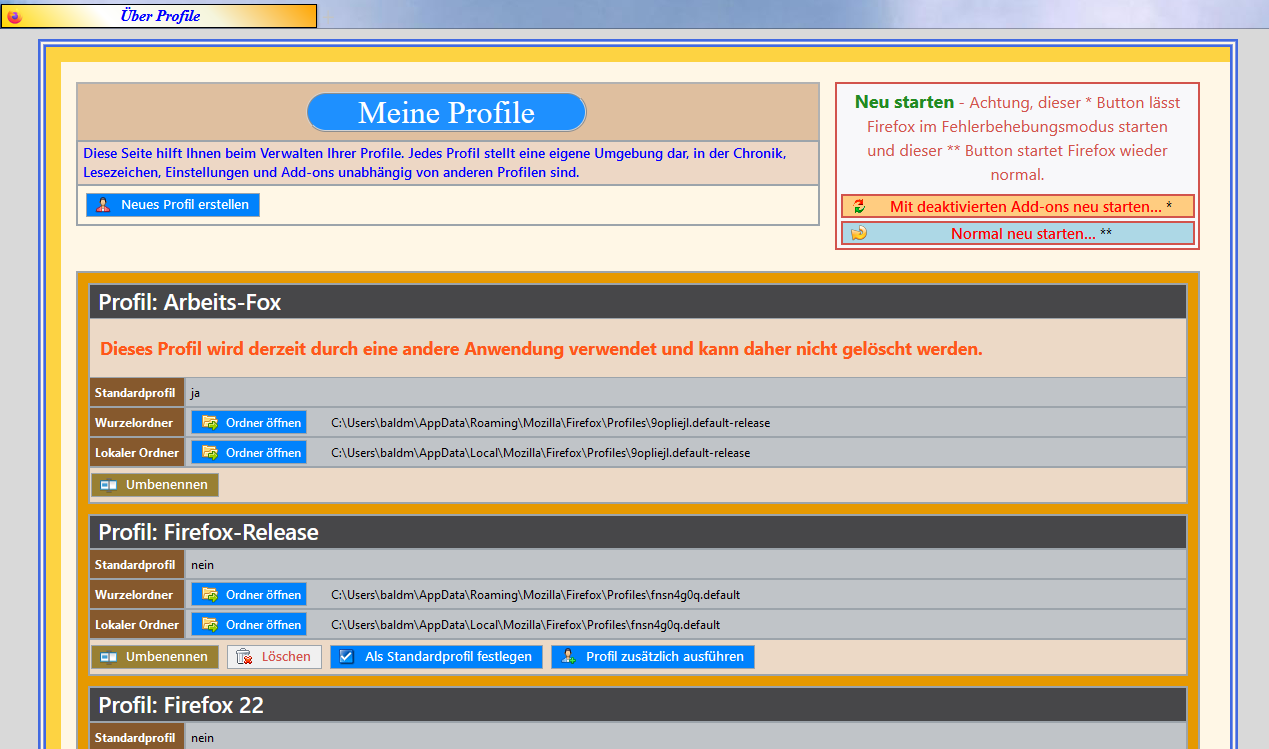Click the person icon on Profil zusätzlich ausführen
The image size is (1269, 749).
click(568, 657)
